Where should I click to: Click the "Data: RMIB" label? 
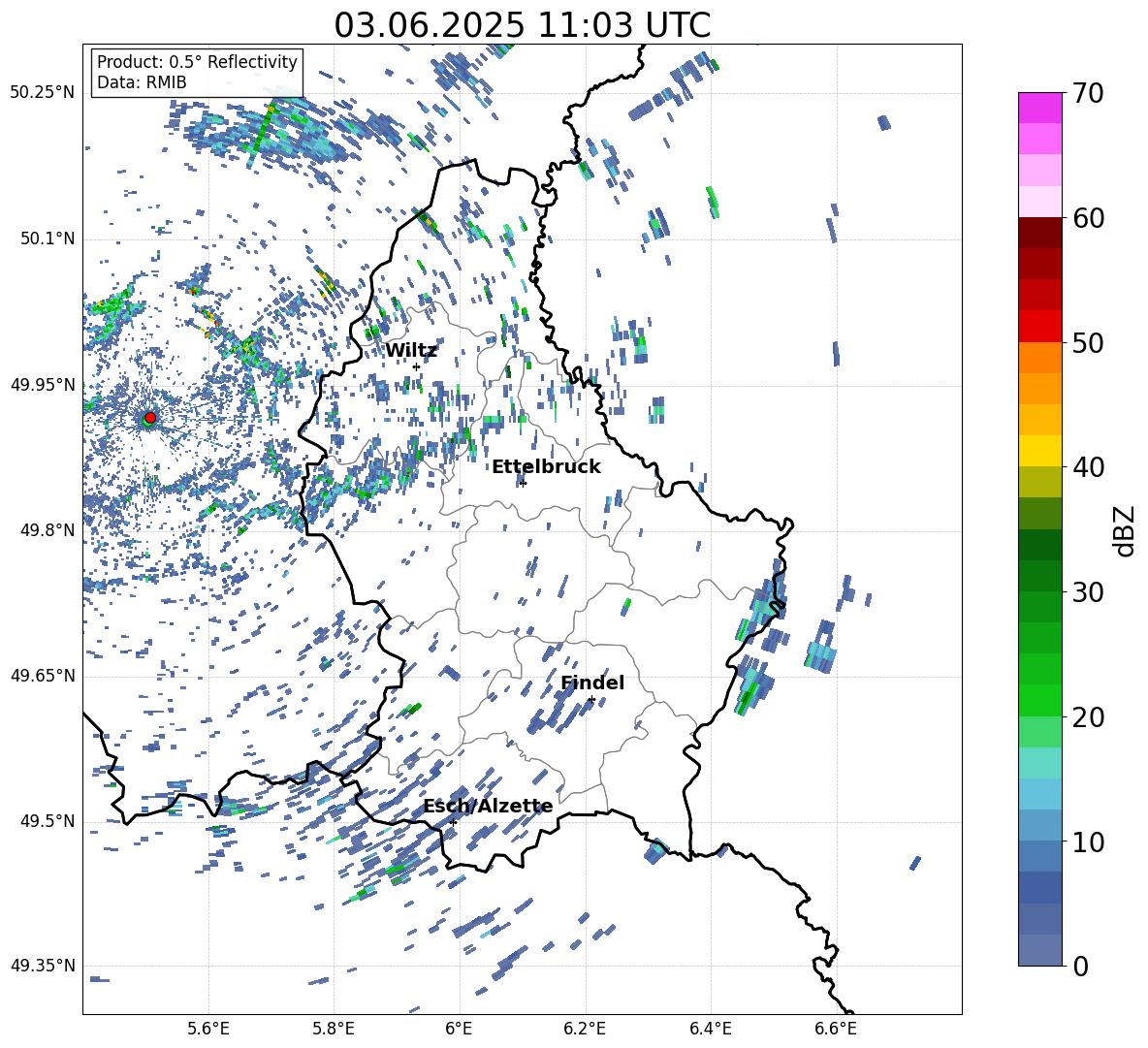(x=142, y=82)
